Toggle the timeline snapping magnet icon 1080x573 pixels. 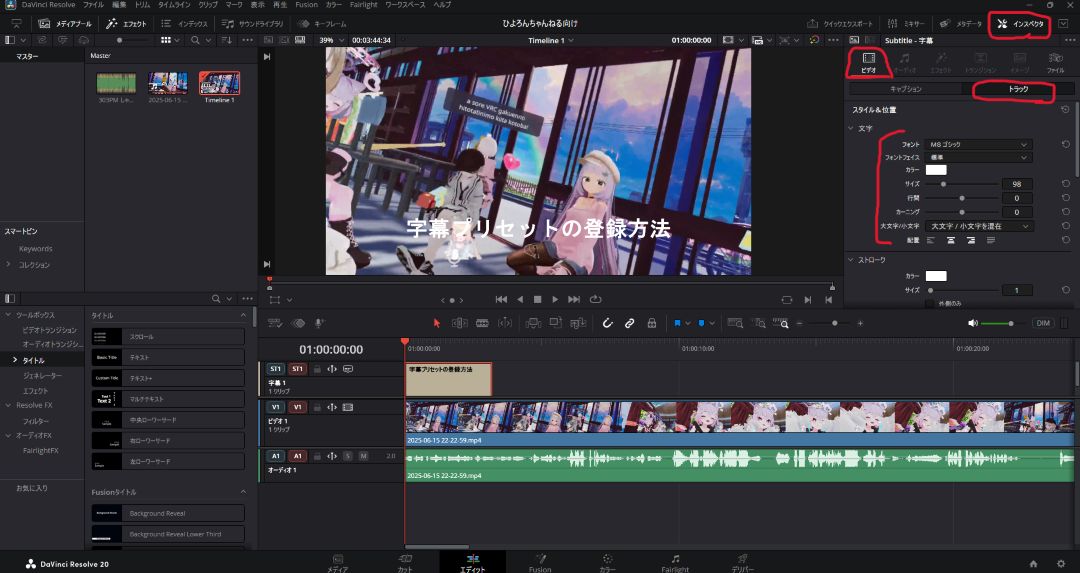607,323
